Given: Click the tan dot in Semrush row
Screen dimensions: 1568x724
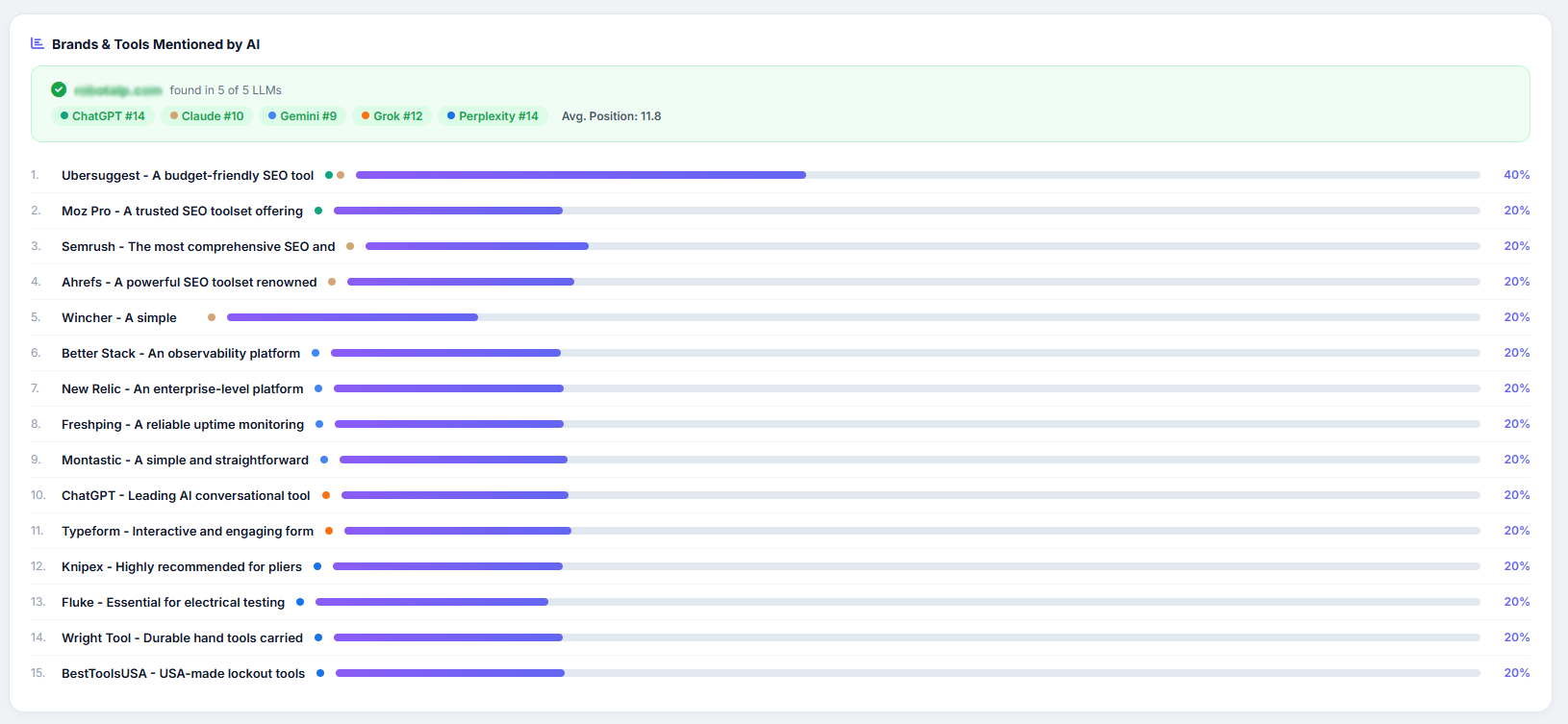Looking at the screenshot, I should pyautogui.click(x=350, y=246).
